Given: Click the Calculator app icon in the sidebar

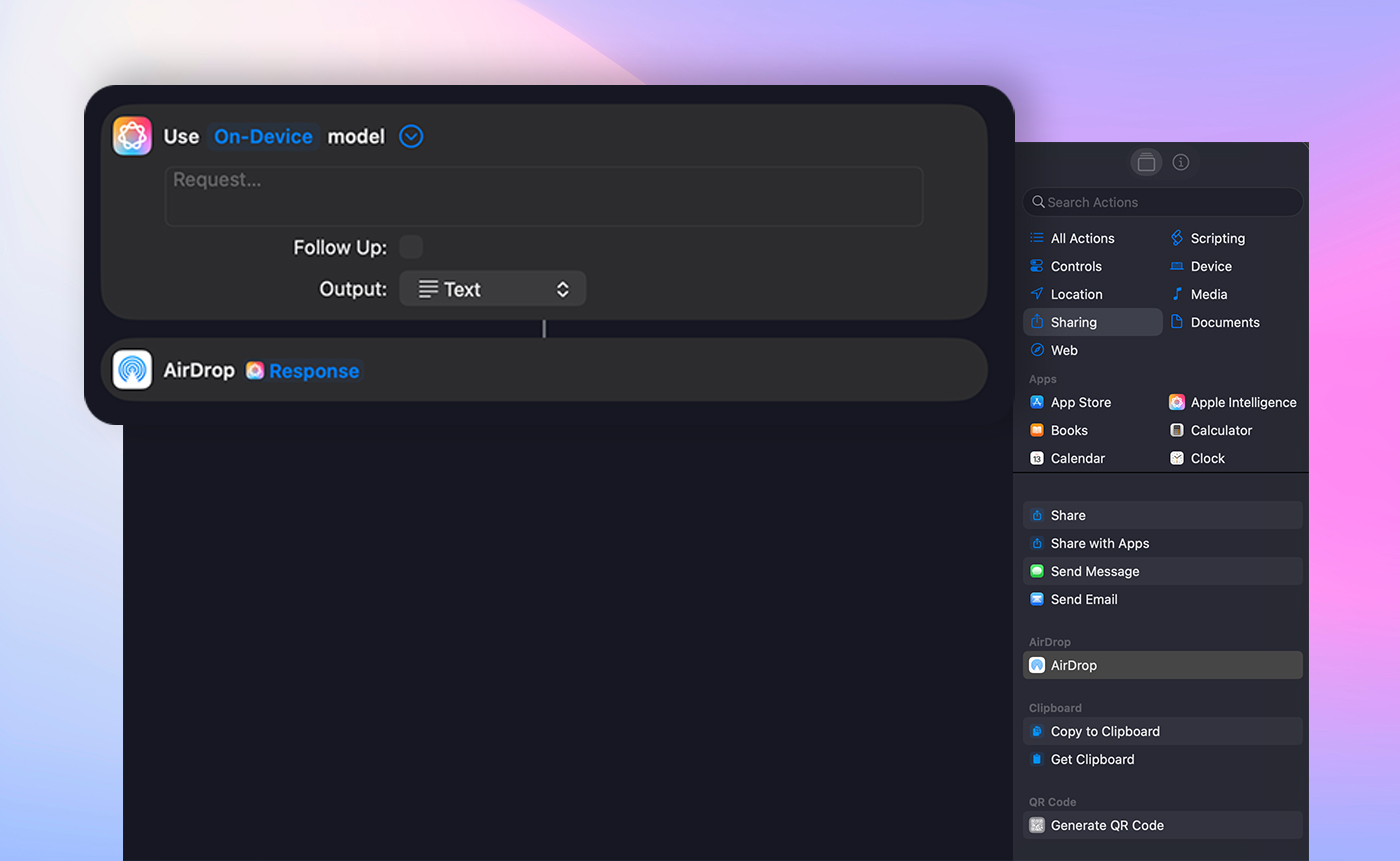Looking at the screenshot, I should click(1177, 430).
